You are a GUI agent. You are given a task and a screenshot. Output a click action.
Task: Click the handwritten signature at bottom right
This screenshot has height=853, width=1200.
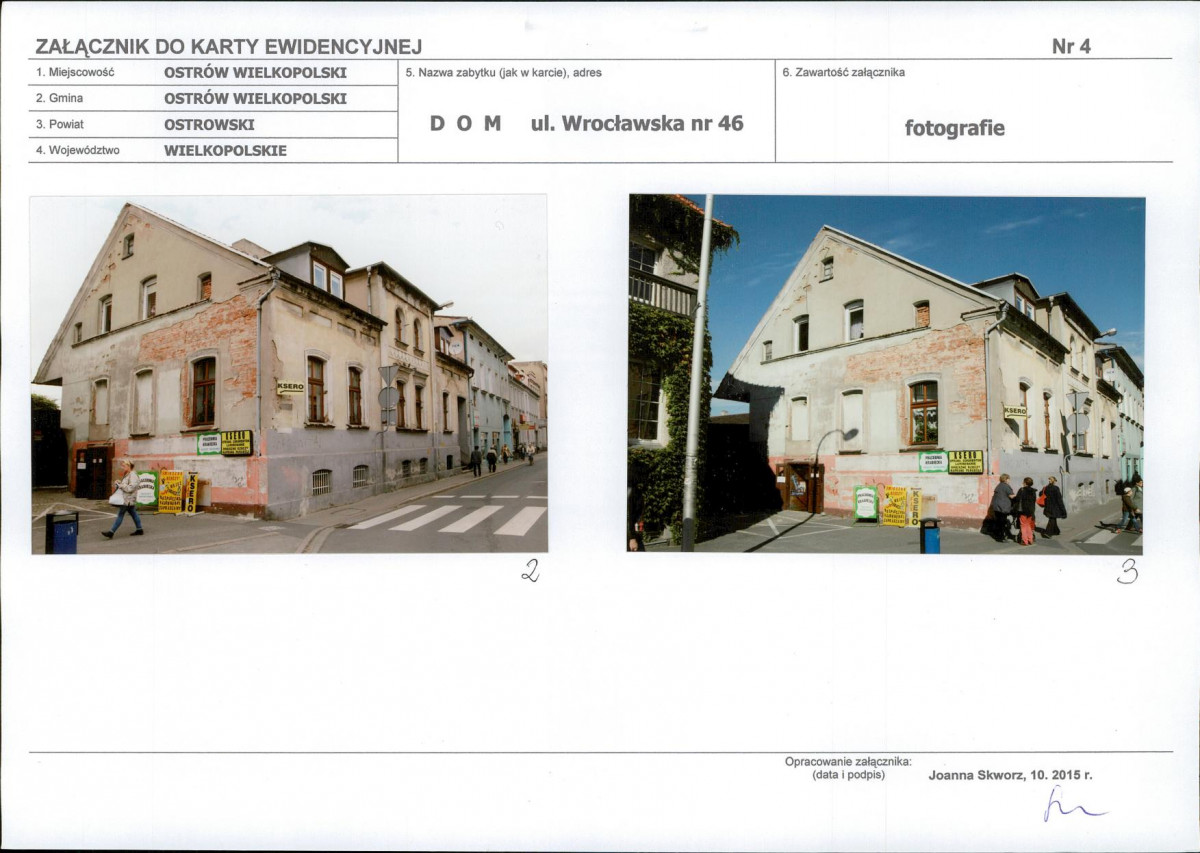(1073, 804)
